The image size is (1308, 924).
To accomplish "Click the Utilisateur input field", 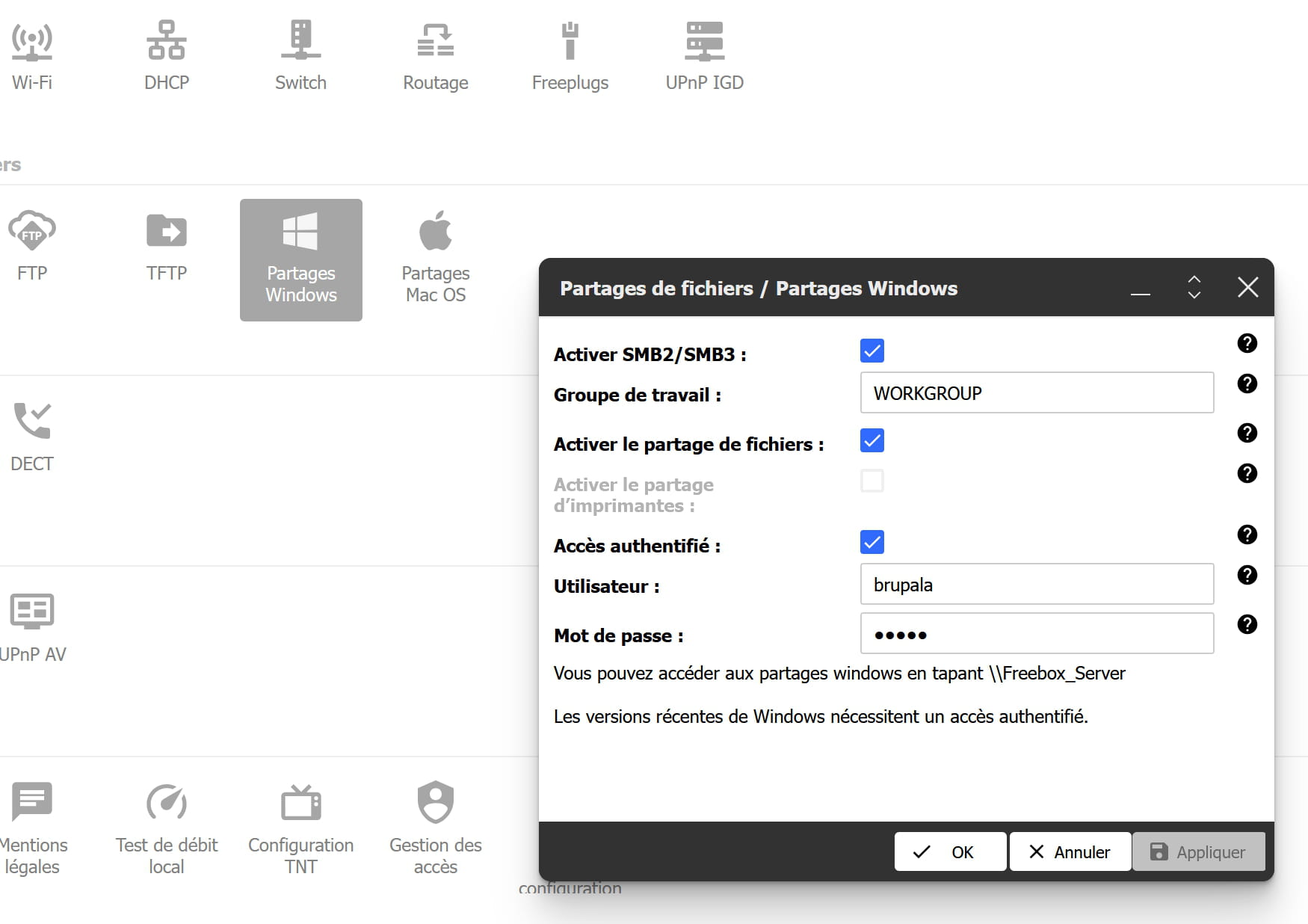I will (1037, 584).
